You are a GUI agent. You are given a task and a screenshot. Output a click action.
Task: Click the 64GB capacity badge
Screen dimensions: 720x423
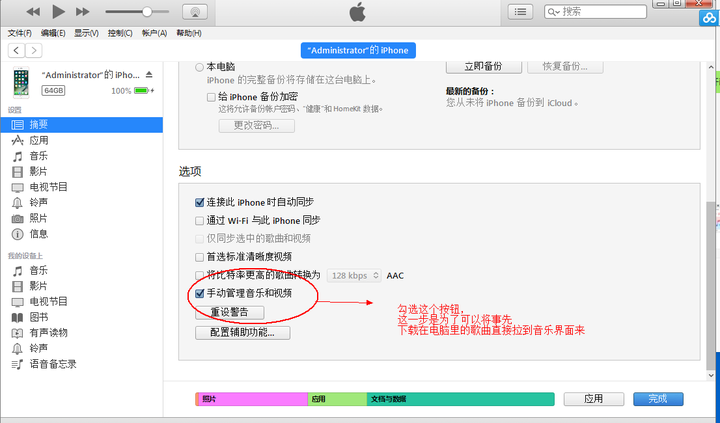[53, 90]
